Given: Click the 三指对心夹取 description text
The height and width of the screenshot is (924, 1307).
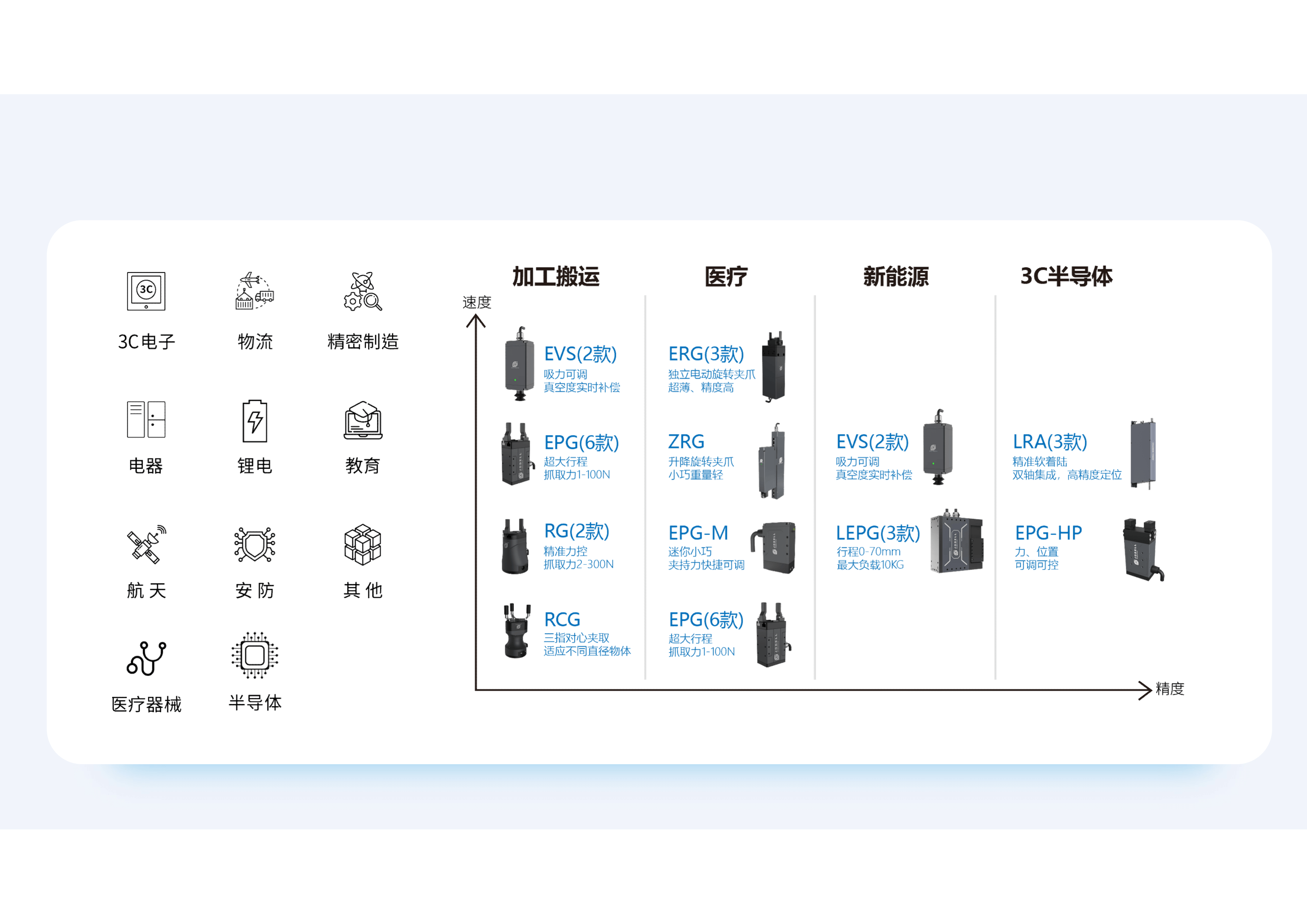Looking at the screenshot, I should click(x=576, y=638).
